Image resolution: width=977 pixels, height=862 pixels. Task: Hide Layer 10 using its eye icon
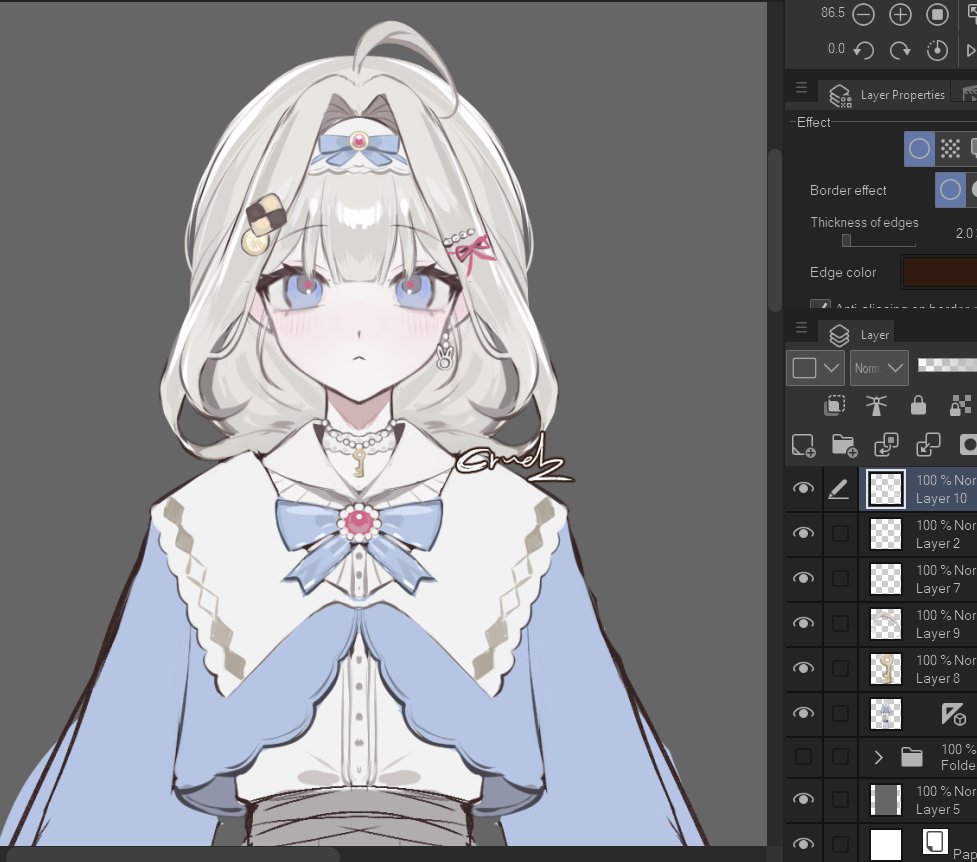click(x=803, y=488)
